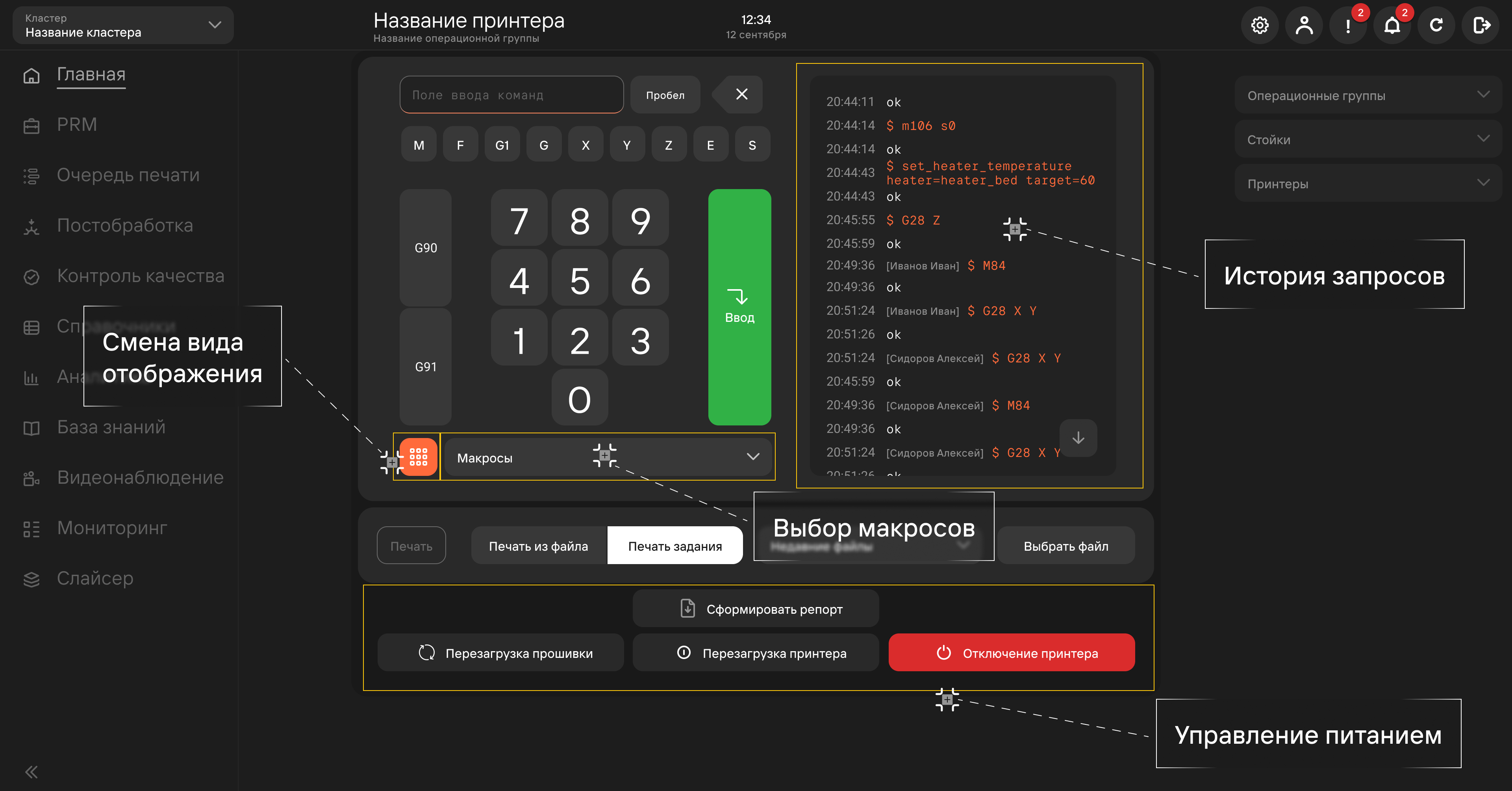
Task: Click Отключение принтера red button
Action: 1011,652
